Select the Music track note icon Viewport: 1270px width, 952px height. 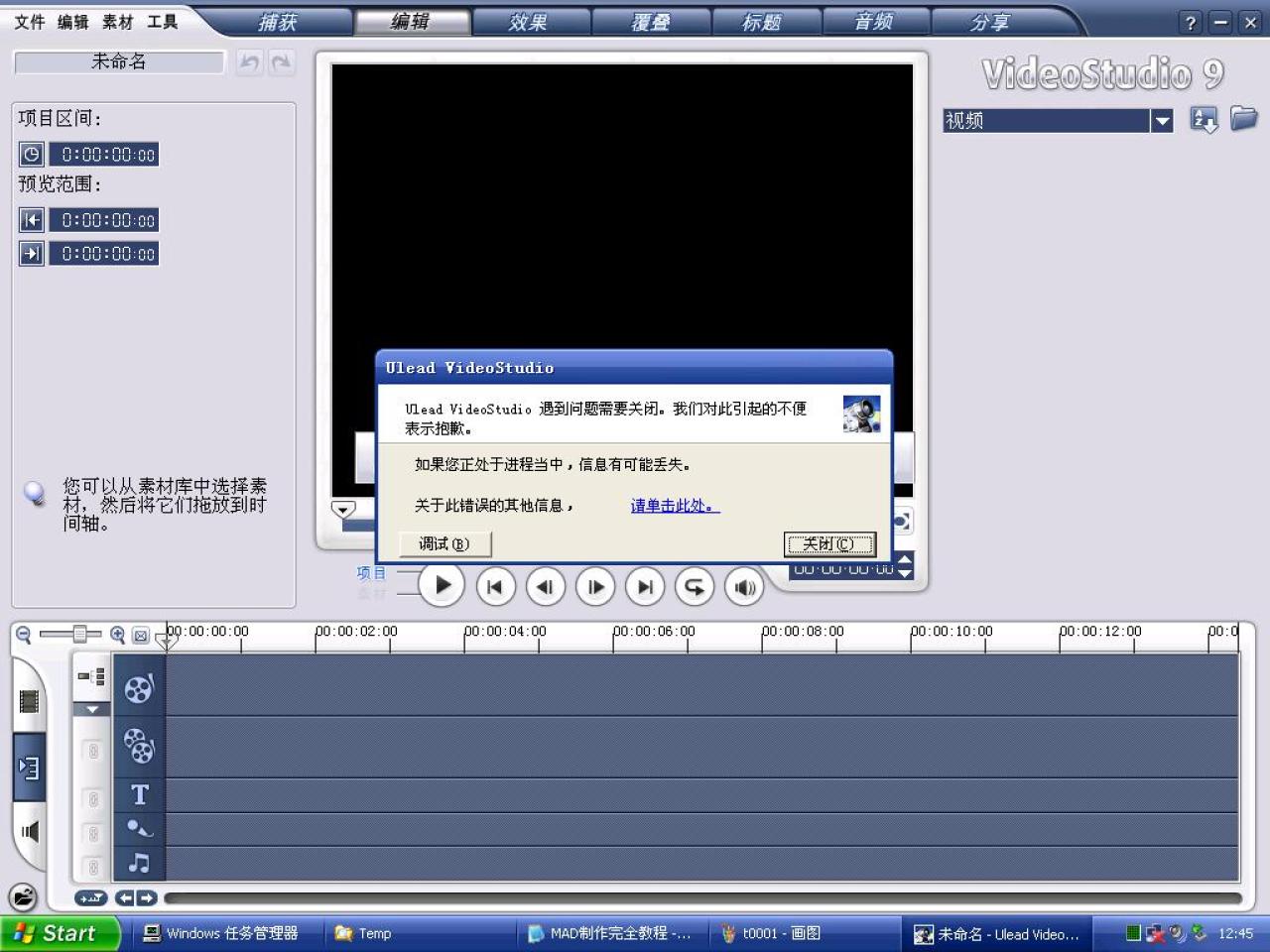tap(139, 863)
